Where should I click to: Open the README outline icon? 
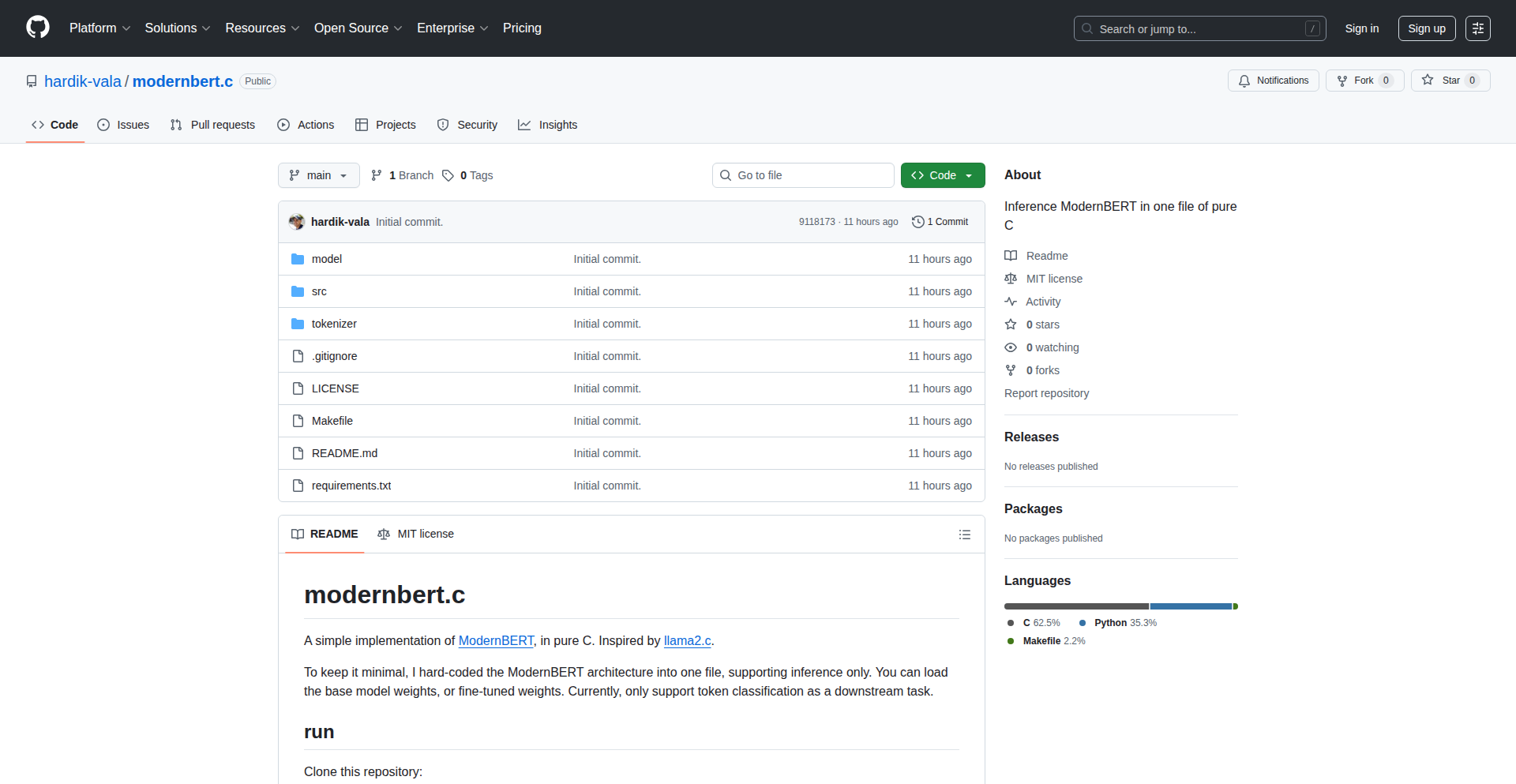click(x=964, y=535)
